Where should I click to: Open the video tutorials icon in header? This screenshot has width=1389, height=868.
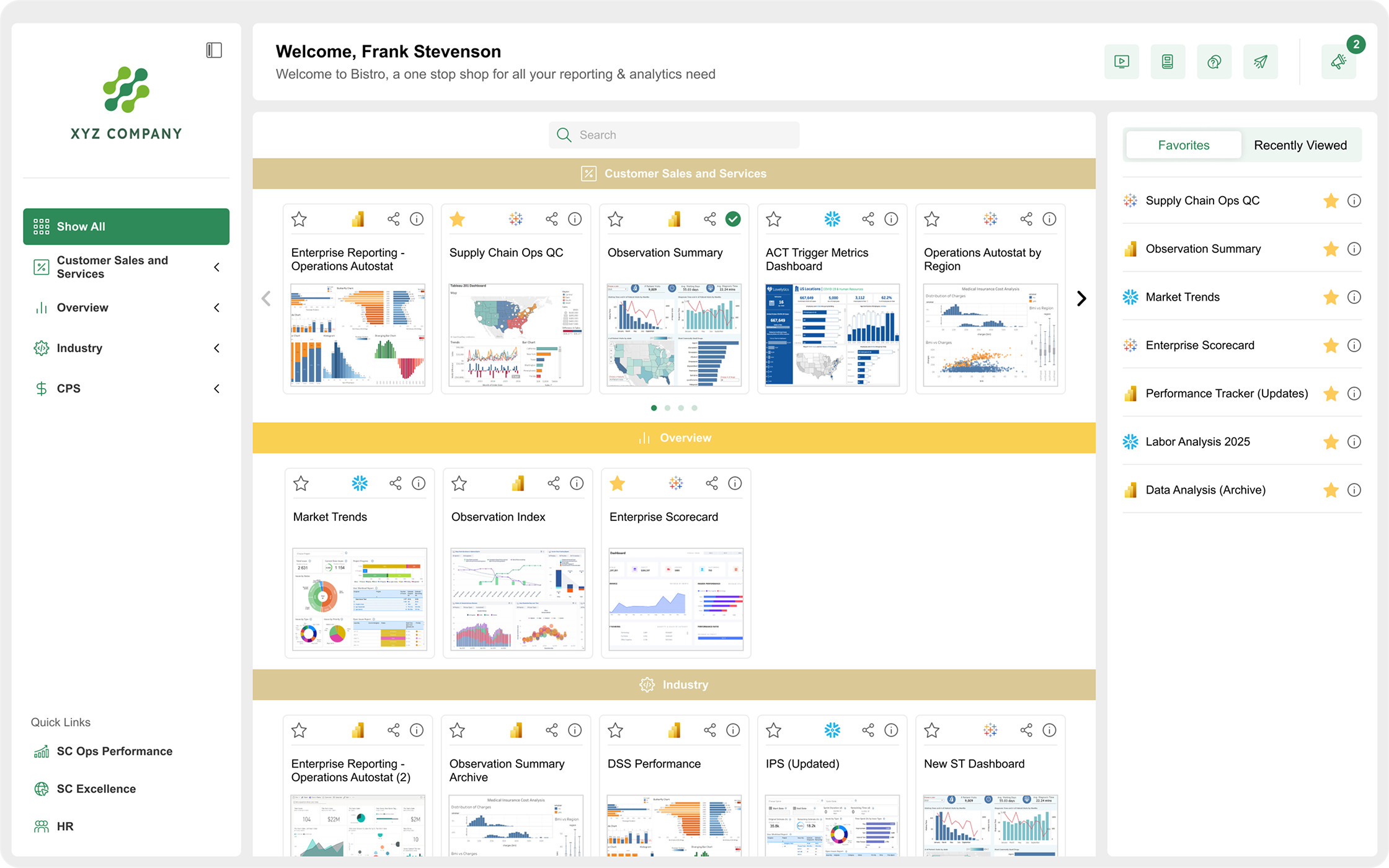(1121, 61)
